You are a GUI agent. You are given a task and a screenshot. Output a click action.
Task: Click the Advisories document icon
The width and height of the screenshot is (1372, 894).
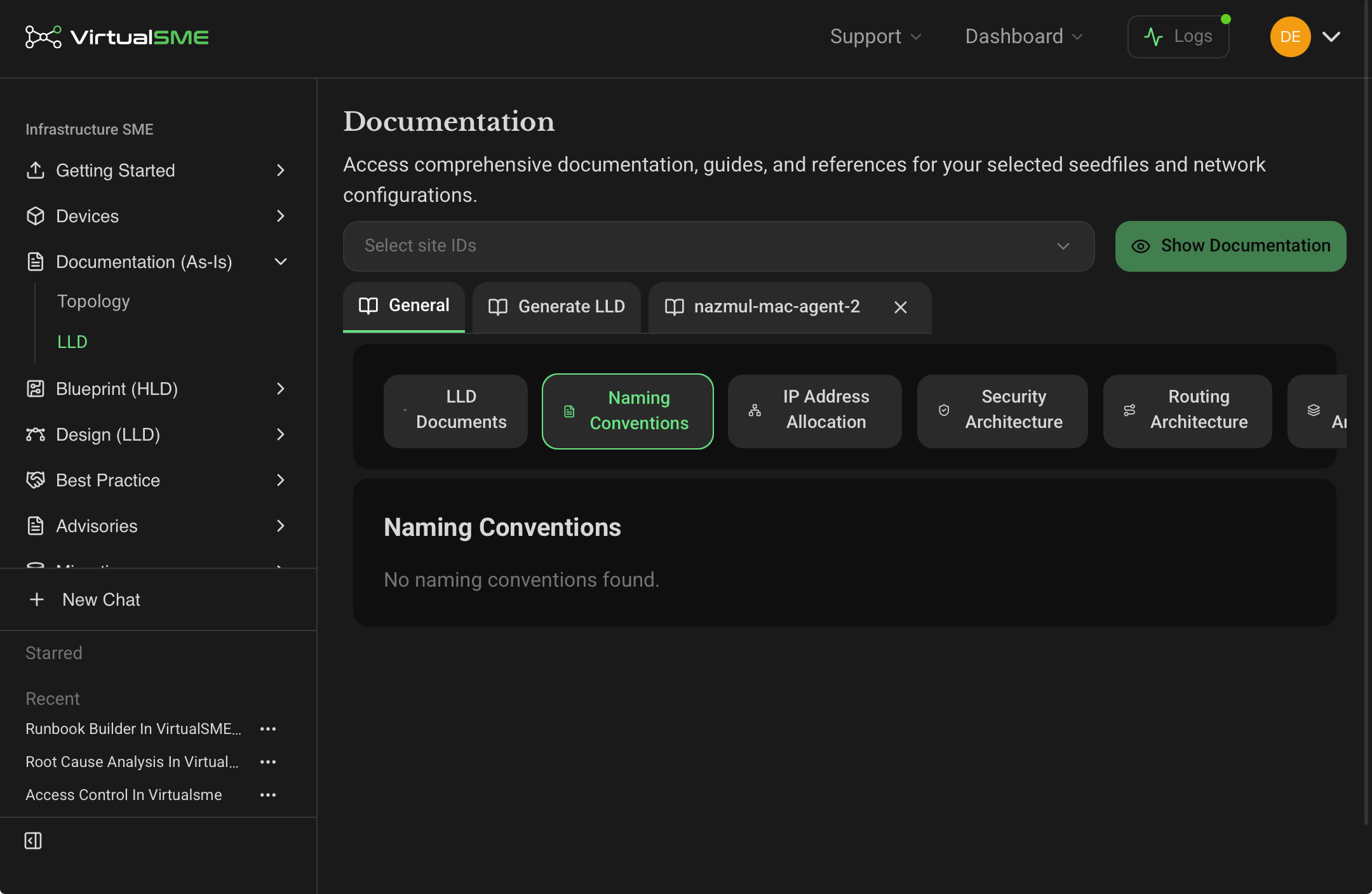pyautogui.click(x=36, y=526)
